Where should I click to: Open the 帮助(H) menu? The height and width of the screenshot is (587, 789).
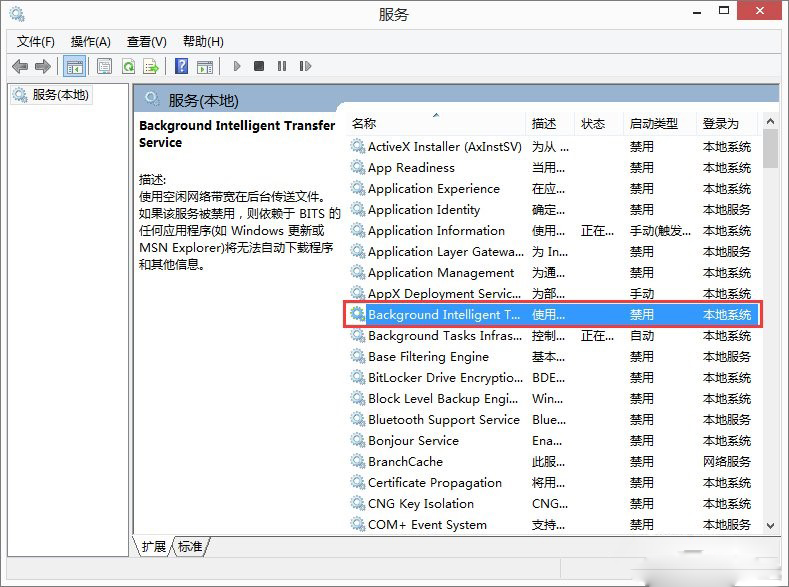pos(203,41)
